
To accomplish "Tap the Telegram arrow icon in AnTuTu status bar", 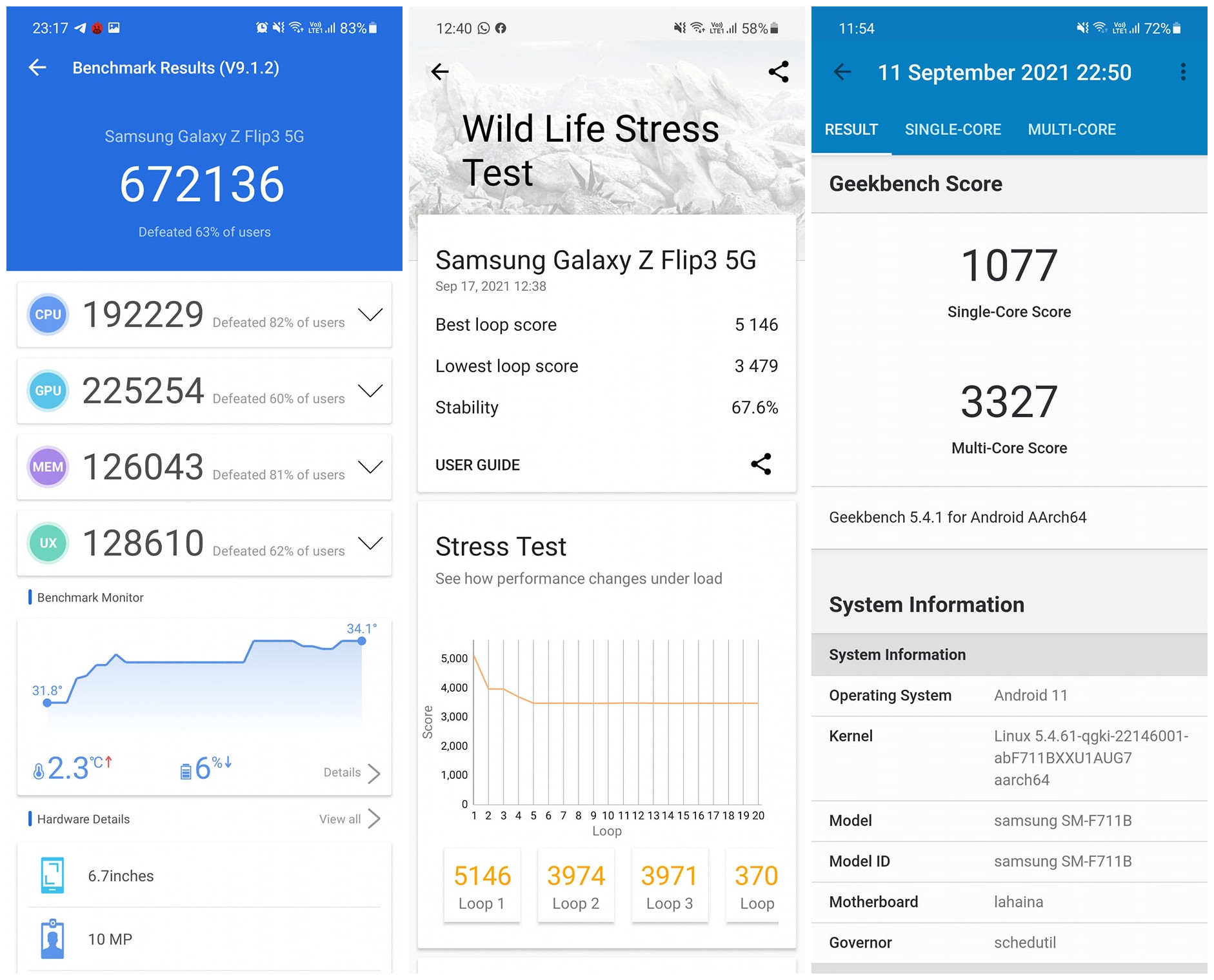I will pyautogui.click(x=80, y=28).
